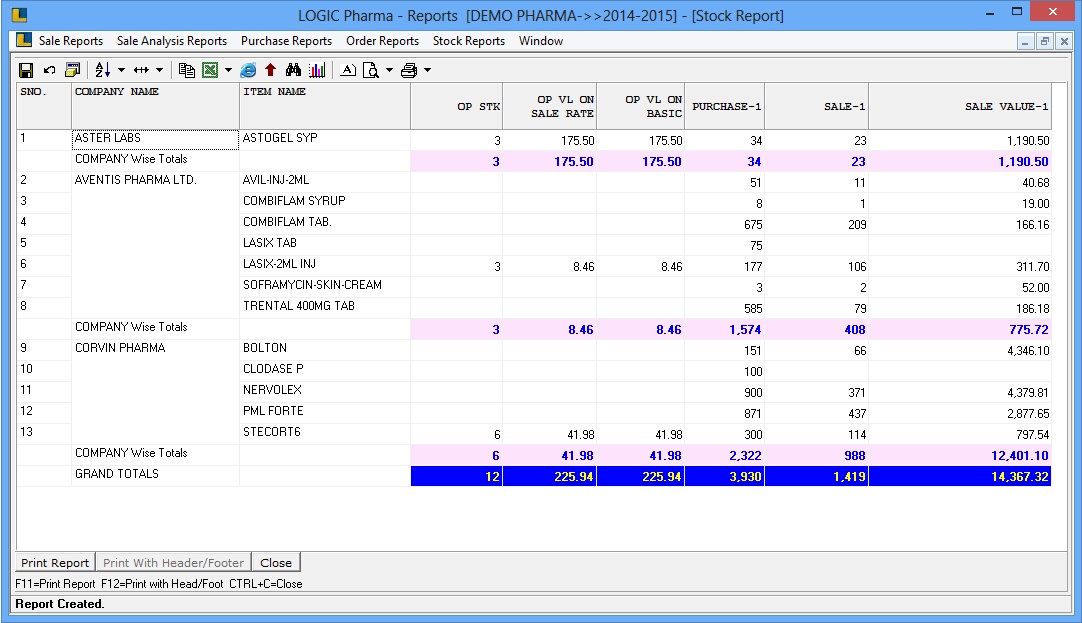
Task: Click the undo arrow toolbar icon
Action: click(49, 70)
